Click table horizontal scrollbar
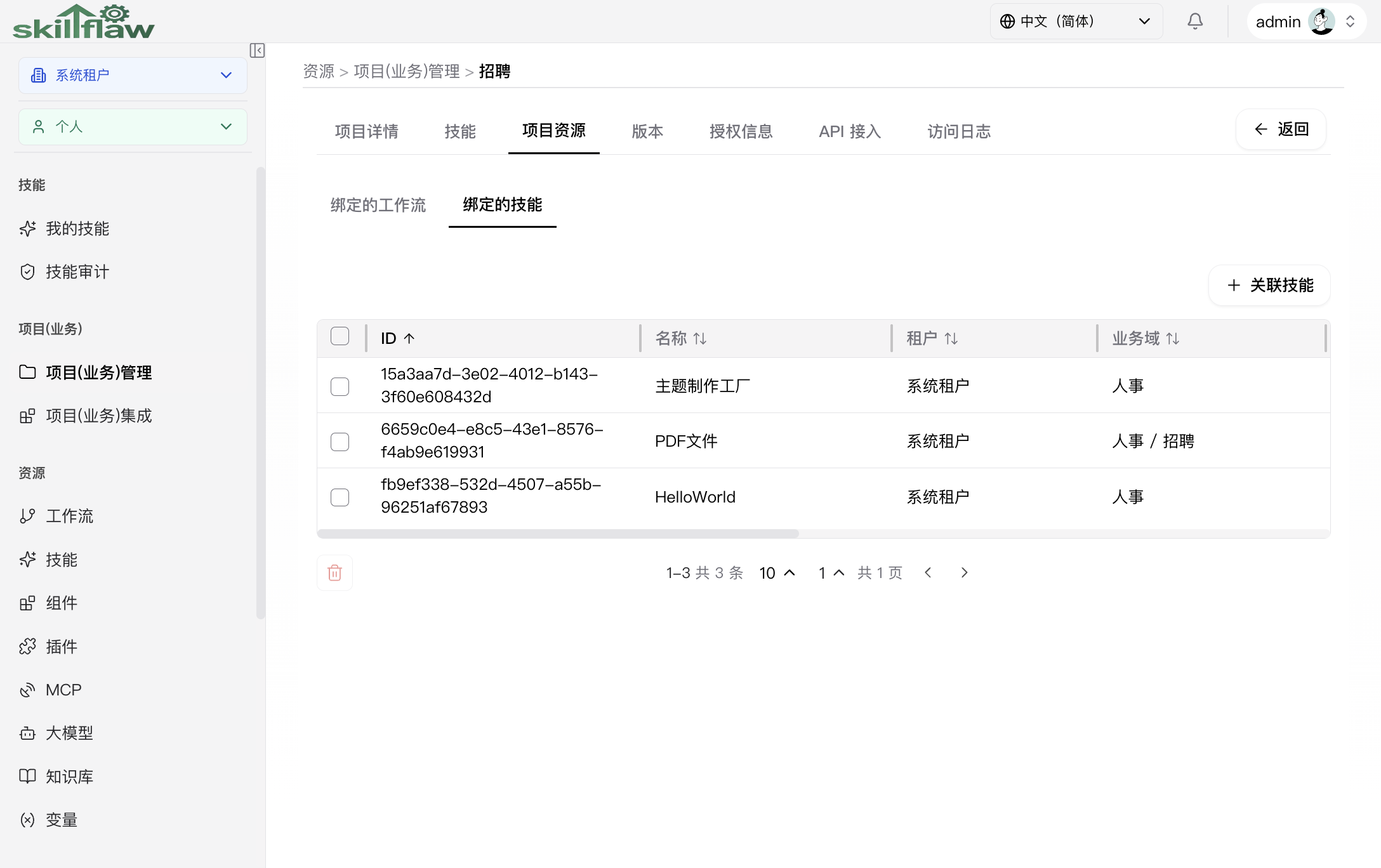Screen dimensions: 1381x868 point(558,534)
